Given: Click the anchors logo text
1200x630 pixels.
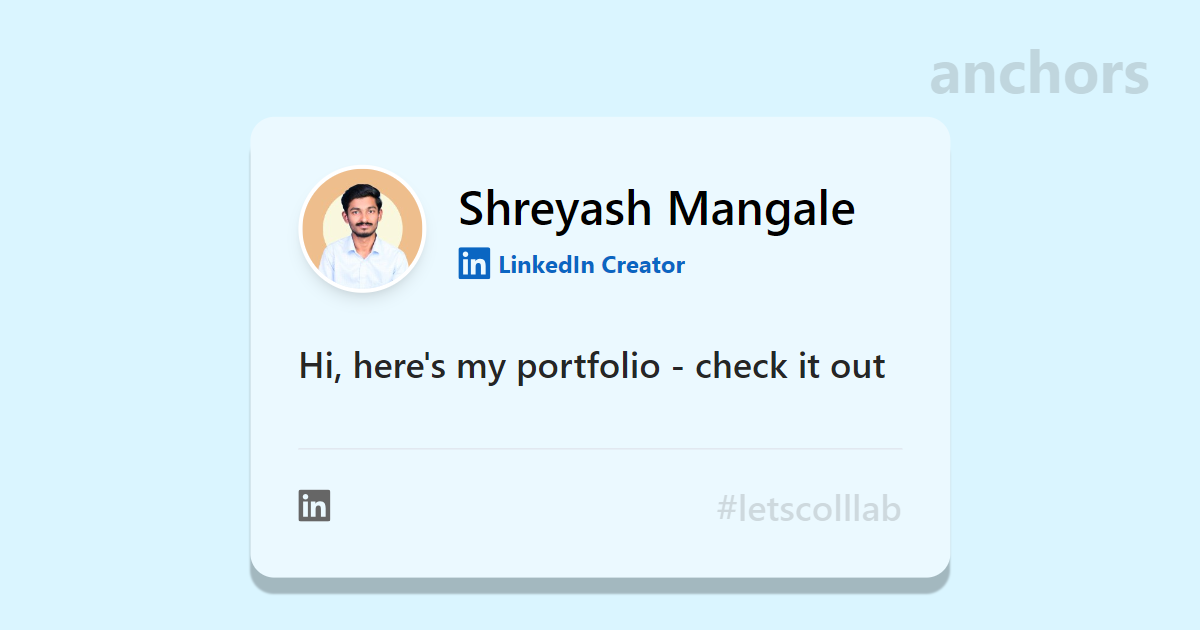Looking at the screenshot, I should 1039,74.
